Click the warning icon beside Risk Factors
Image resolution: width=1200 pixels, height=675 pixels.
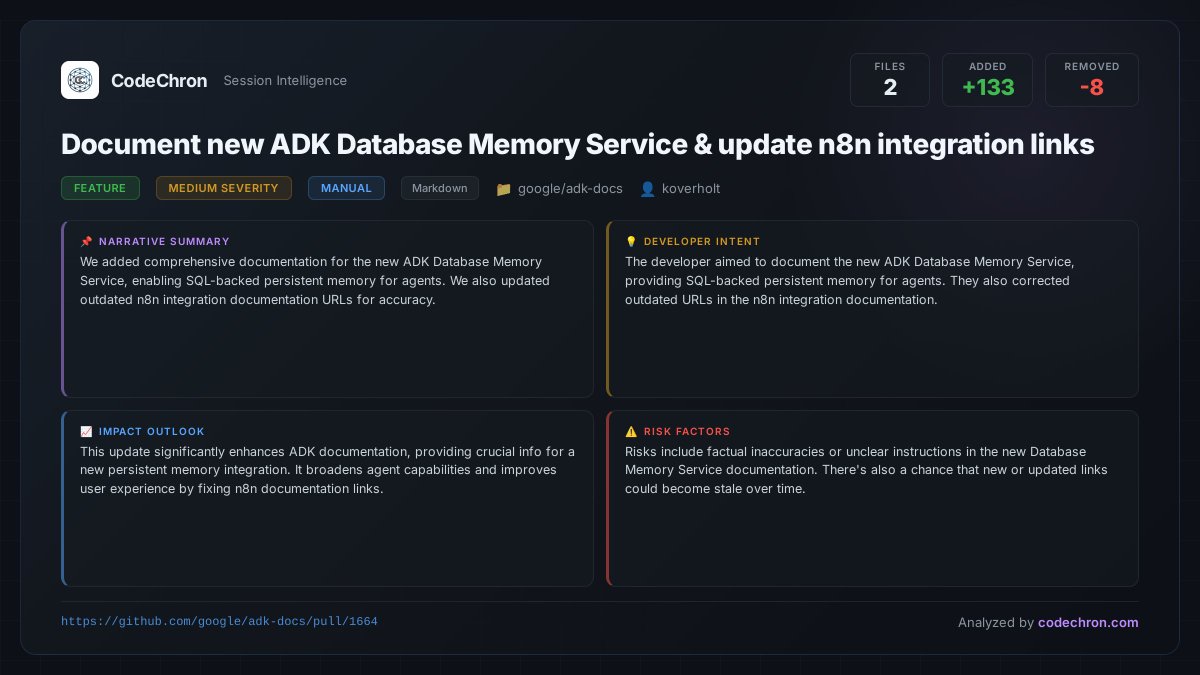(x=631, y=431)
